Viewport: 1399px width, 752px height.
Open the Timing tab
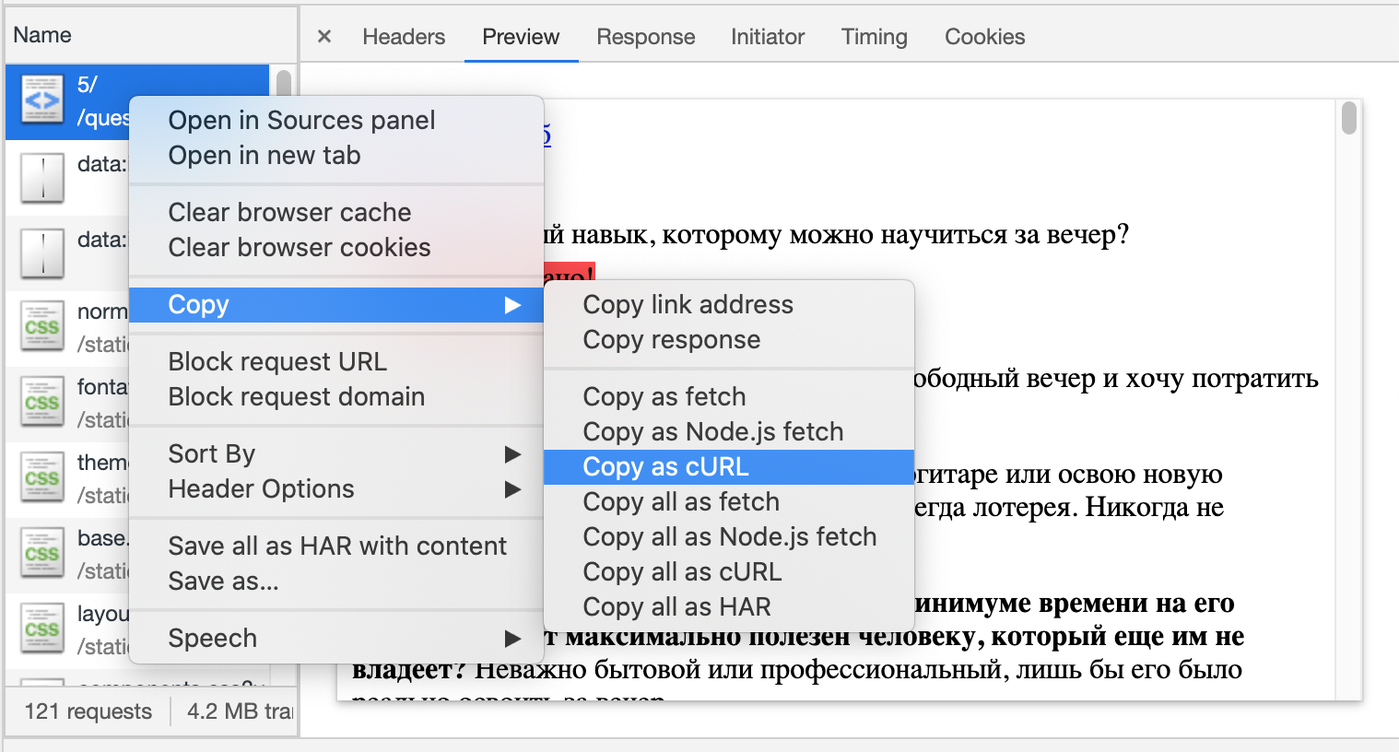873,37
